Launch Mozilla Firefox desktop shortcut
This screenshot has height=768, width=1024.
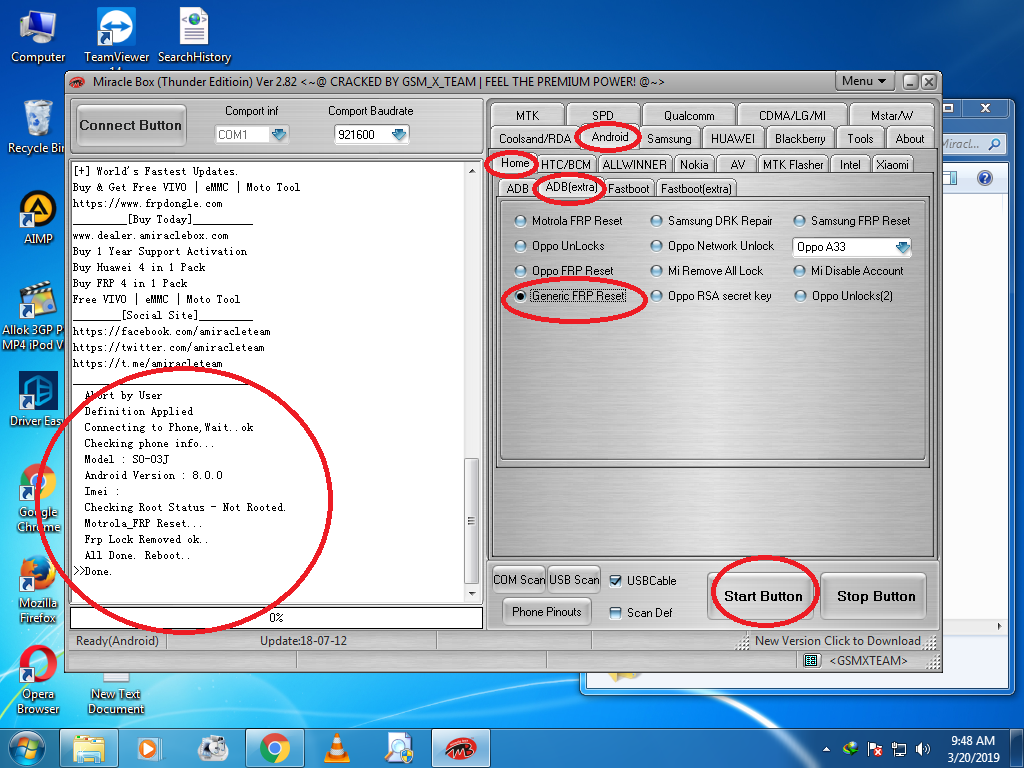(x=38, y=590)
